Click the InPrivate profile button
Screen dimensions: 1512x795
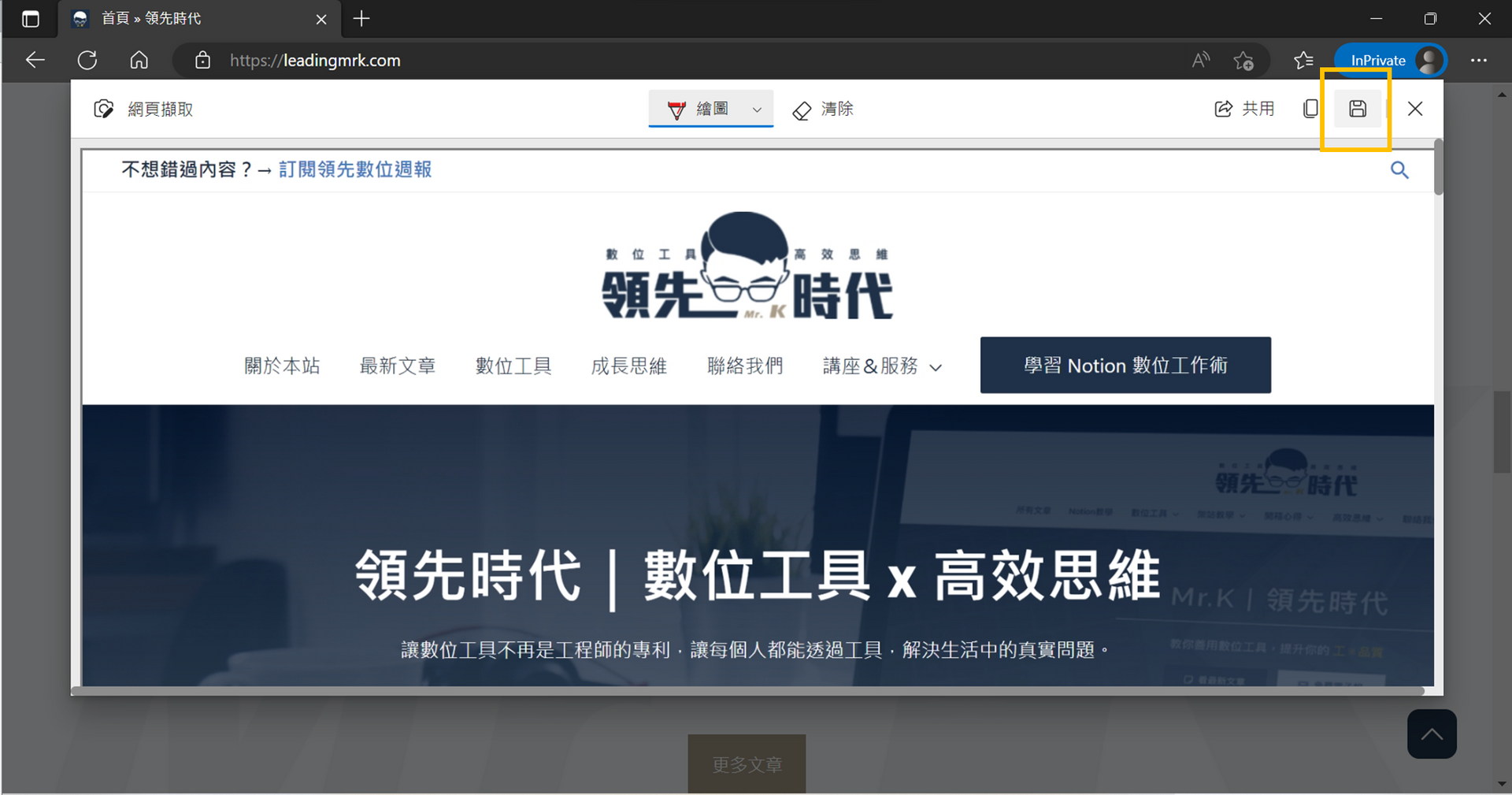pyautogui.click(x=1390, y=60)
